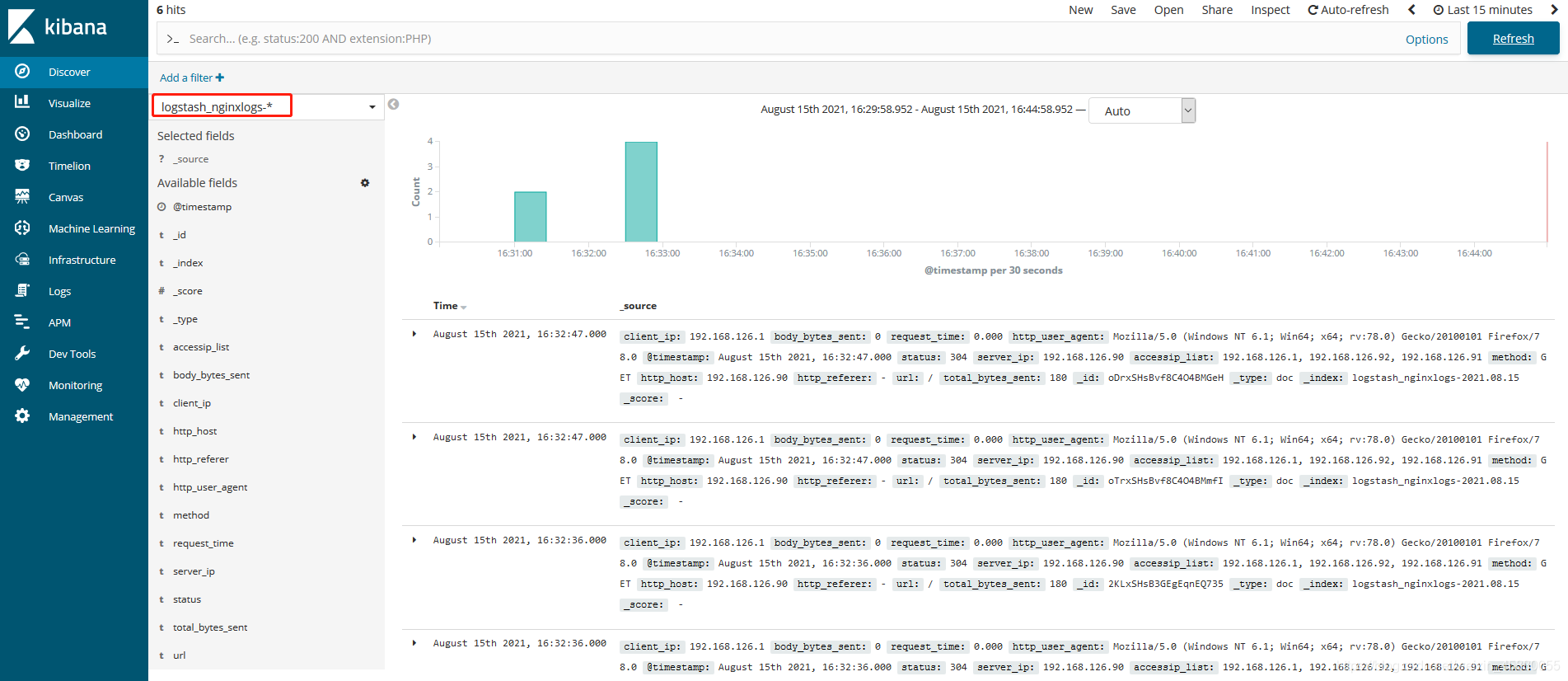Screen dimensions: 1568x681
Task: Click the histogram bar at 16:31
Action: 531,217
